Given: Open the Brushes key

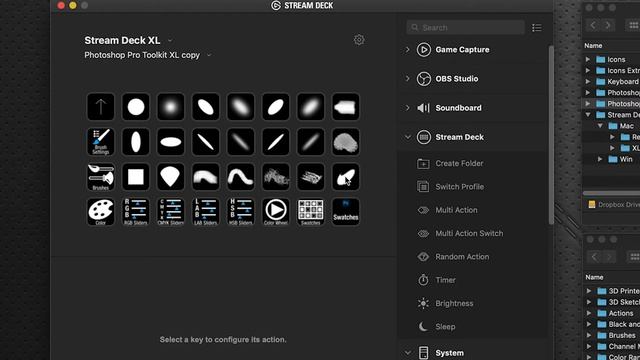Looking at the screenshot, I should pos(100,177).
